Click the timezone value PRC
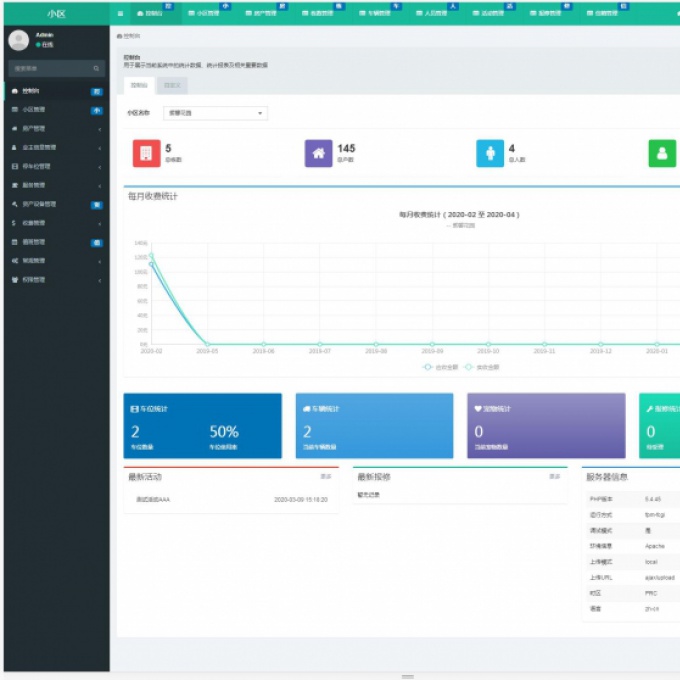This screenshot has height=680, width=680. 651,593
